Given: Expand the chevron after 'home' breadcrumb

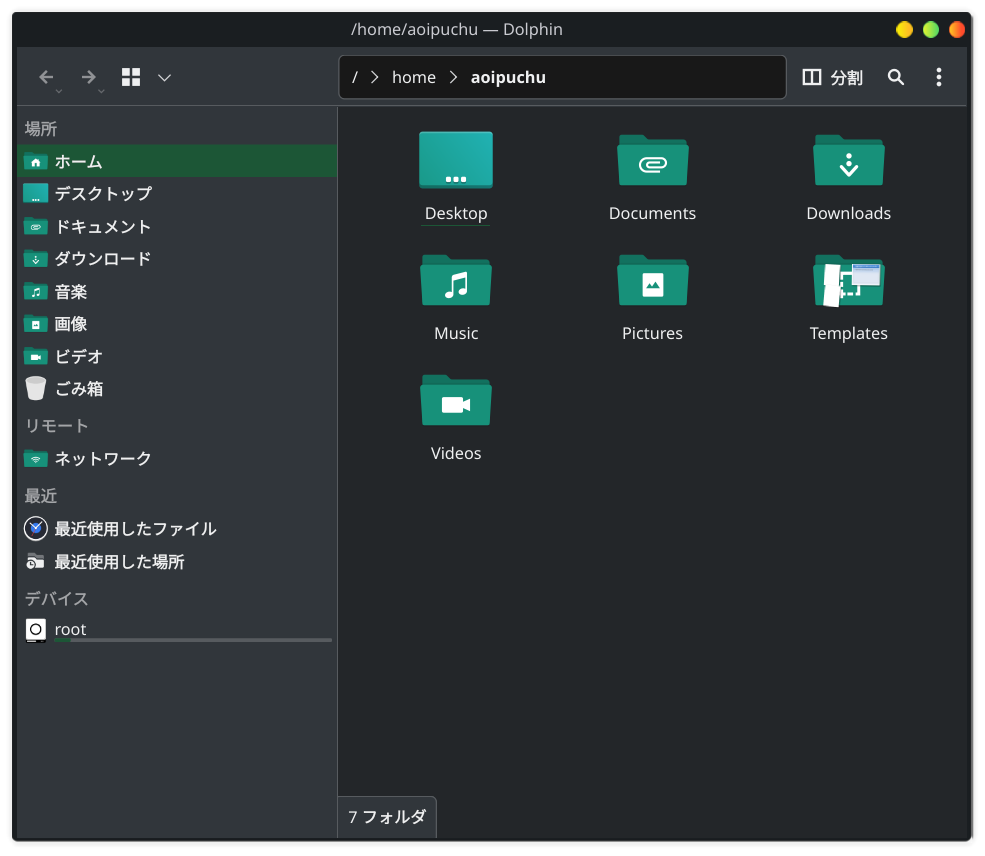Looking at the screenshot, I should tap(453, 77).
